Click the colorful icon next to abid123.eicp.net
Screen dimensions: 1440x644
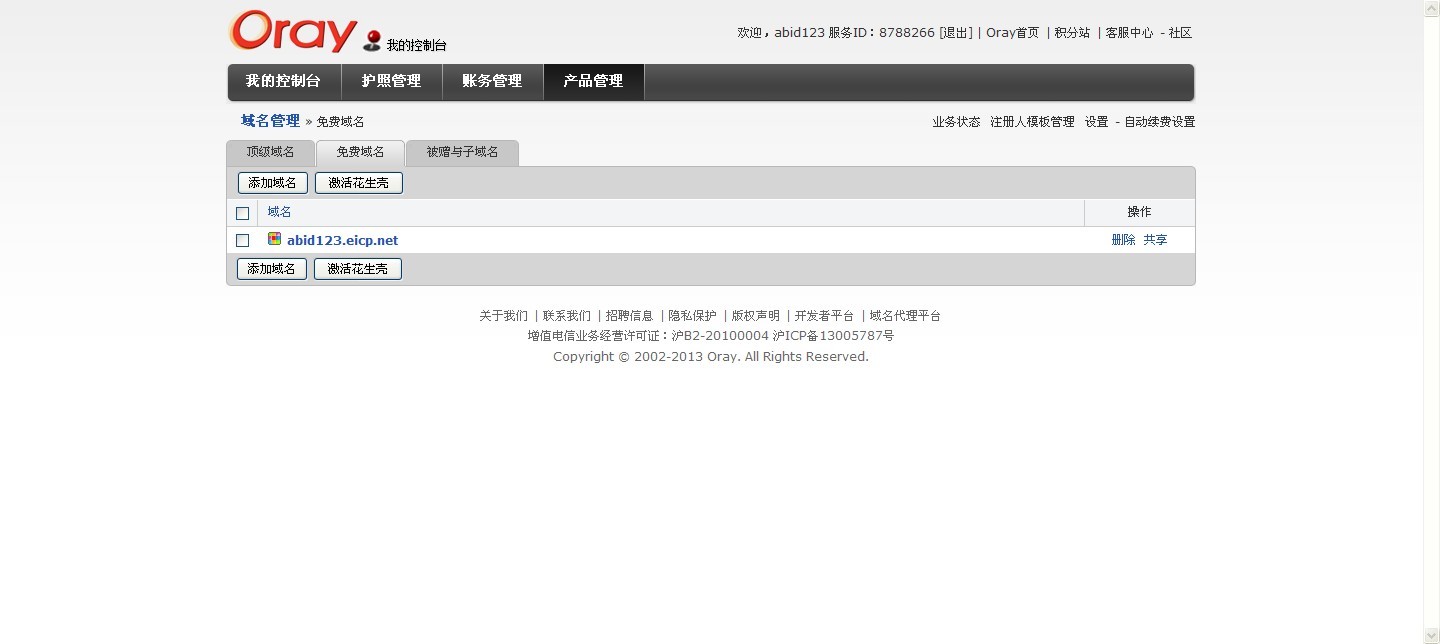(x=274, y=239)
